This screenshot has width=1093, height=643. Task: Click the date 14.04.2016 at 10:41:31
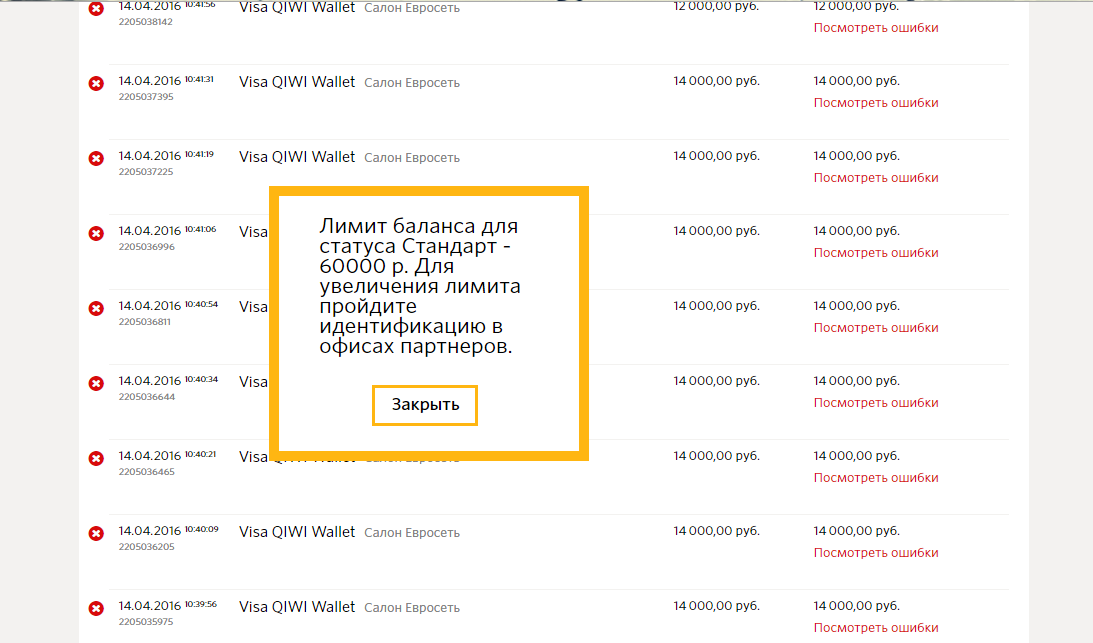coord(149,81)
